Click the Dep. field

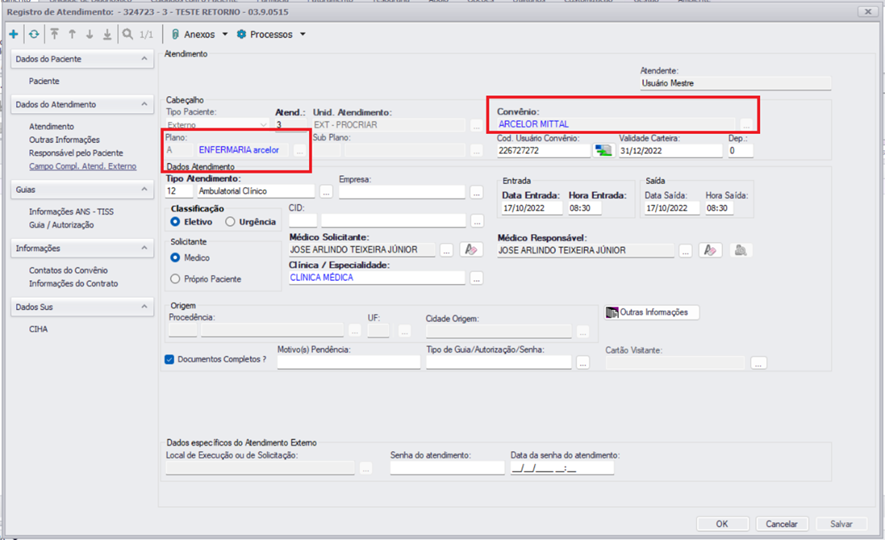point(740,151)
